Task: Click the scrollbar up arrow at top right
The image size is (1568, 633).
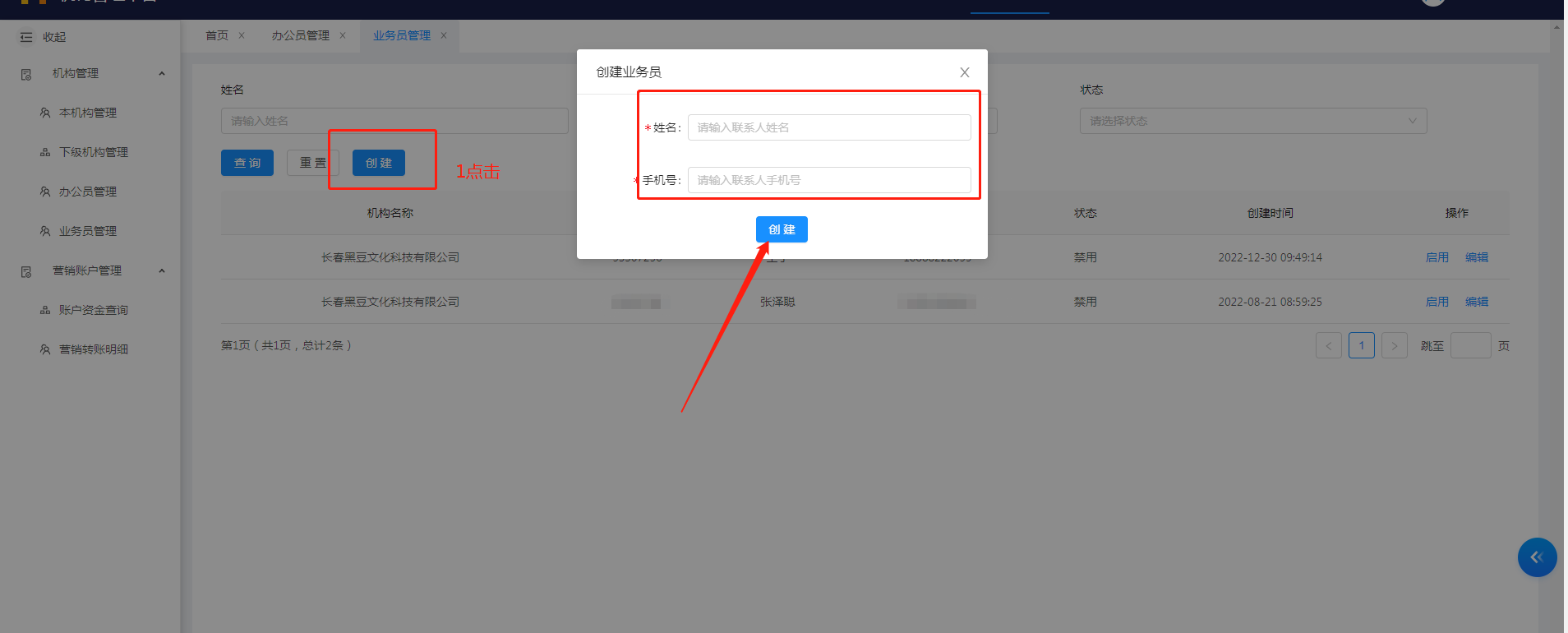Action: click(x=1556, y=27)
